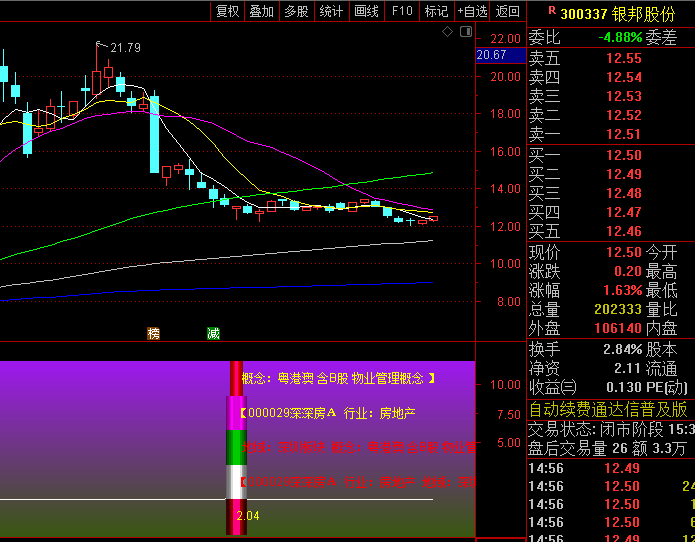Click the 减 marker icon on chart
Image resolution: width=695 pixels, height=542 pixels.
pos(214,333)
